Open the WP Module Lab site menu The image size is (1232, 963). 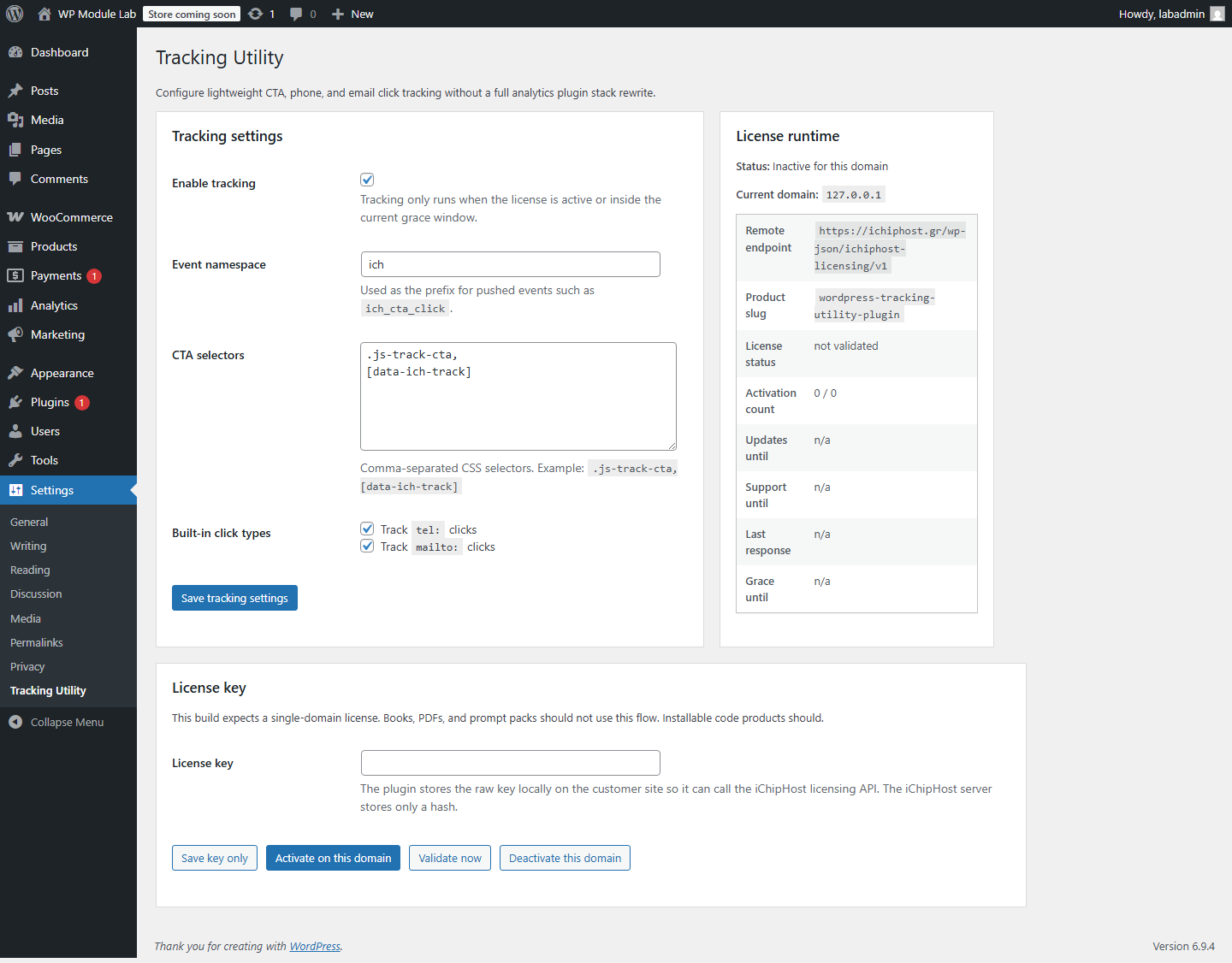click(x=87, y=14)
